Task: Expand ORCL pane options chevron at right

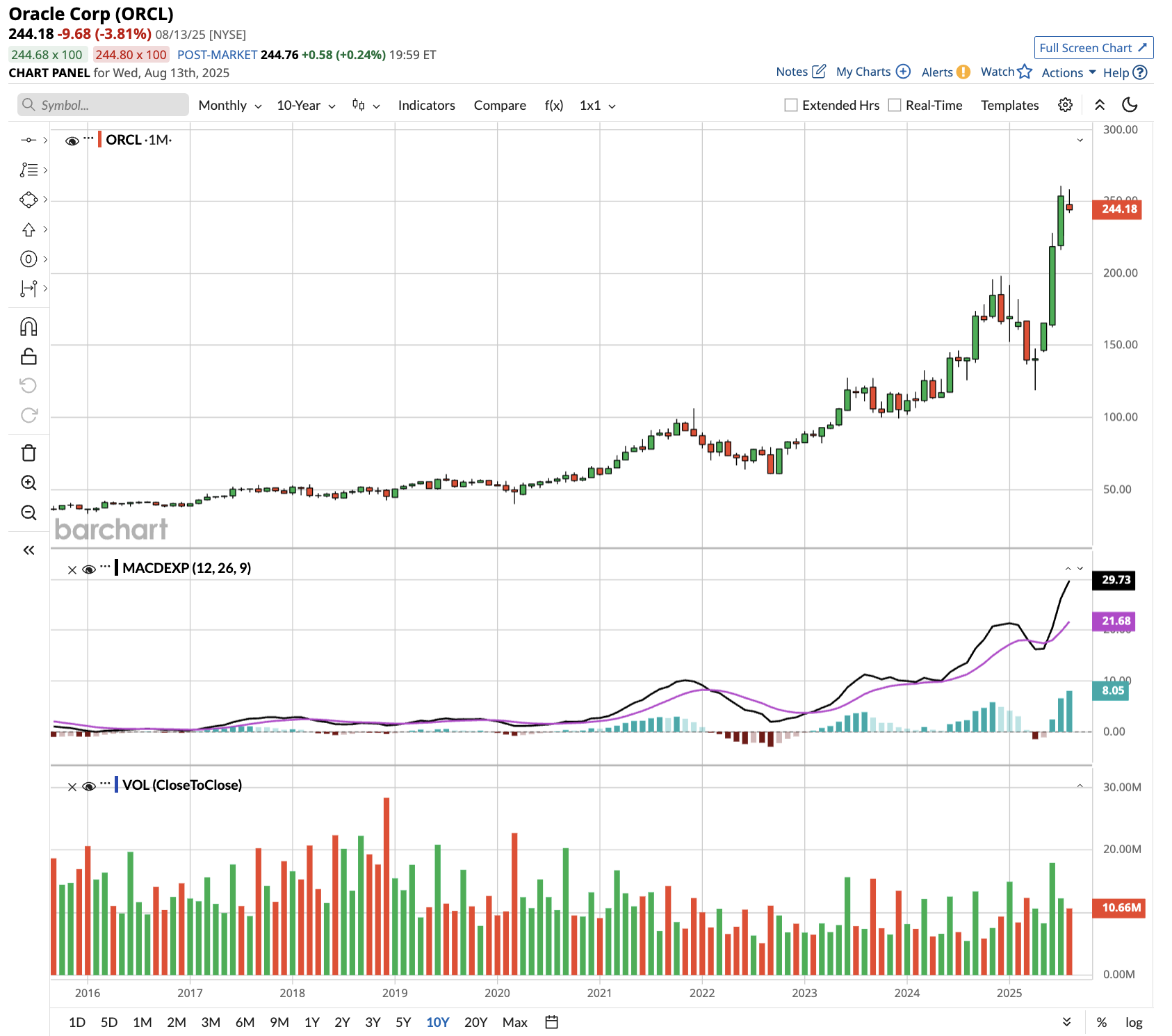Action: point(1080,140)
